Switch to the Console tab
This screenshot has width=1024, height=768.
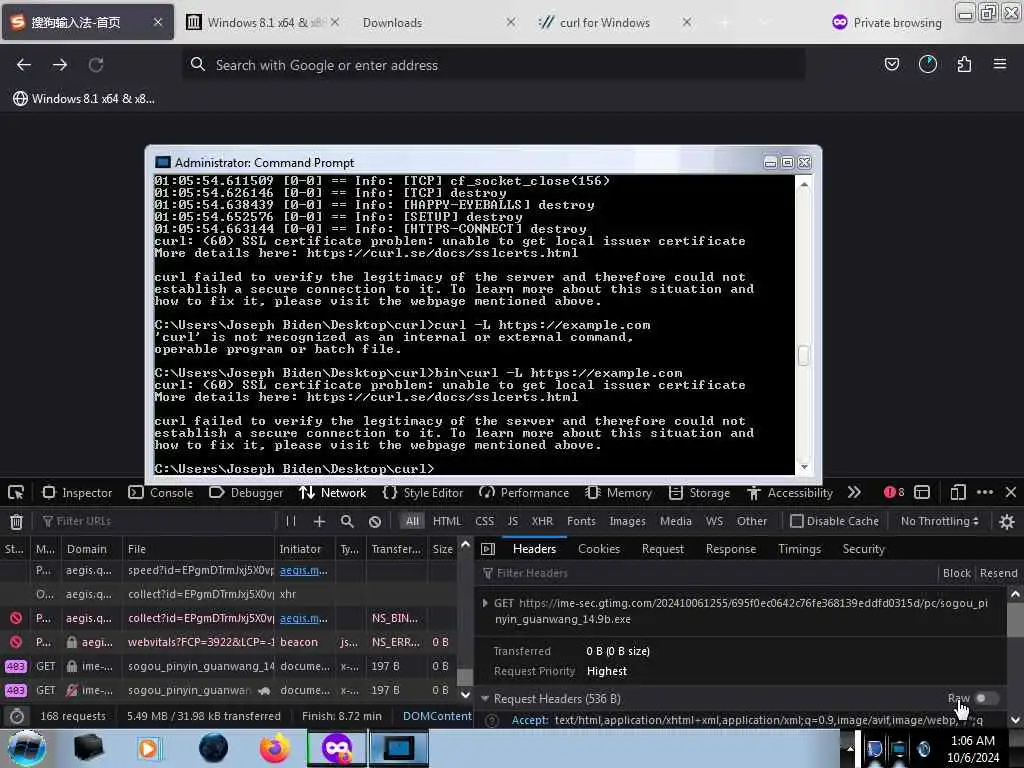tap(161, 492)
